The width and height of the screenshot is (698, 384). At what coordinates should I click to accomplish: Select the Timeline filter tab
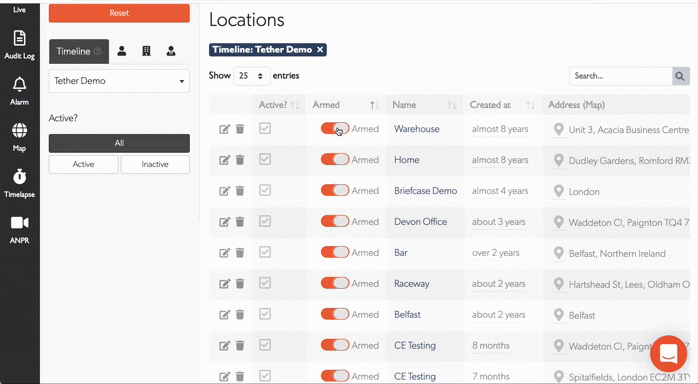pyautogui.click(x=79, y=51)
